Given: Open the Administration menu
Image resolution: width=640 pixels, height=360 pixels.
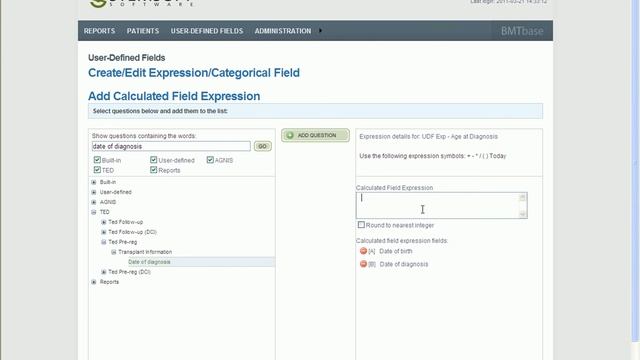Looking at the screenshot, I should click(282, 31).
